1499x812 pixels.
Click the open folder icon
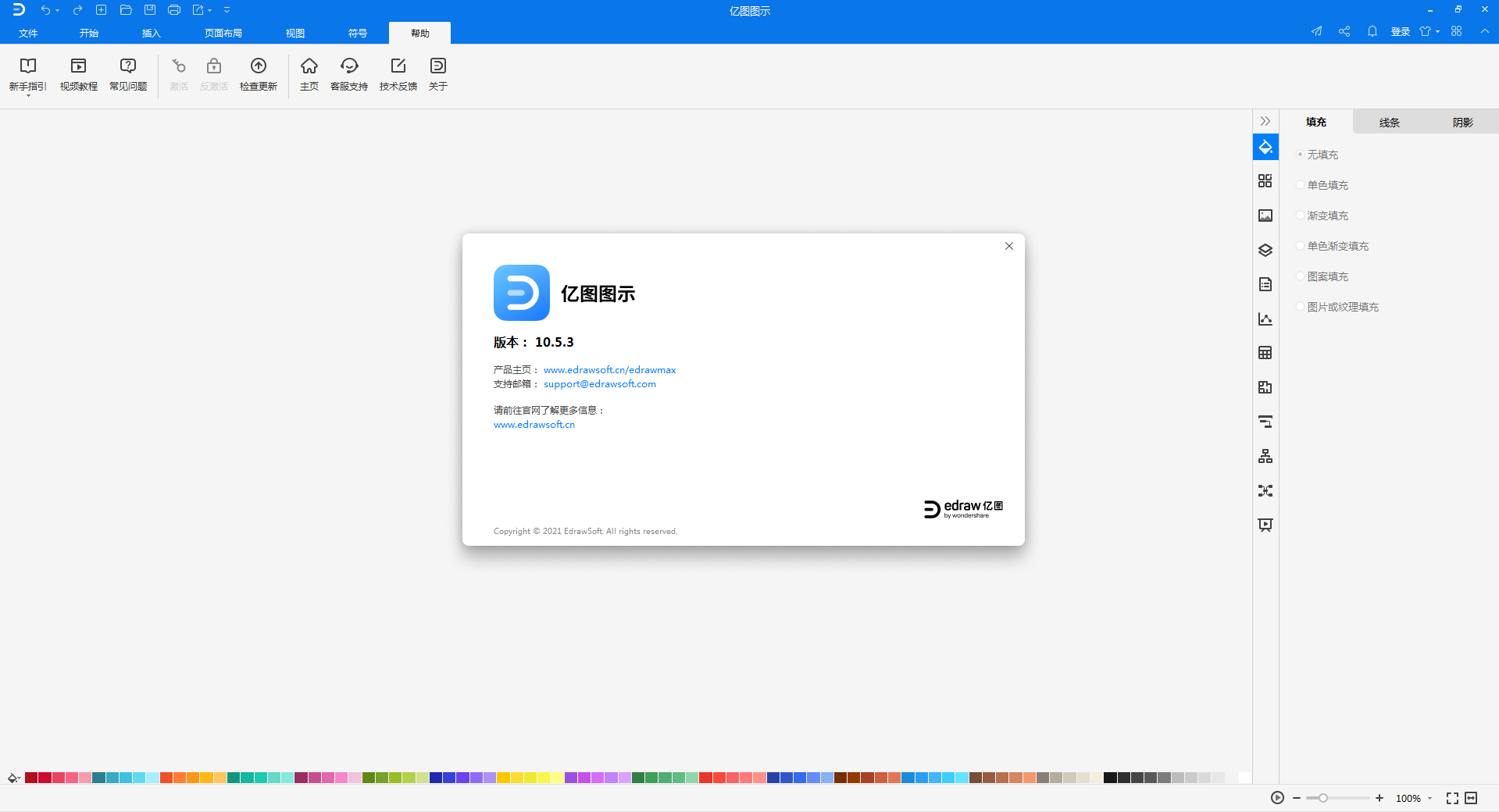126,10
